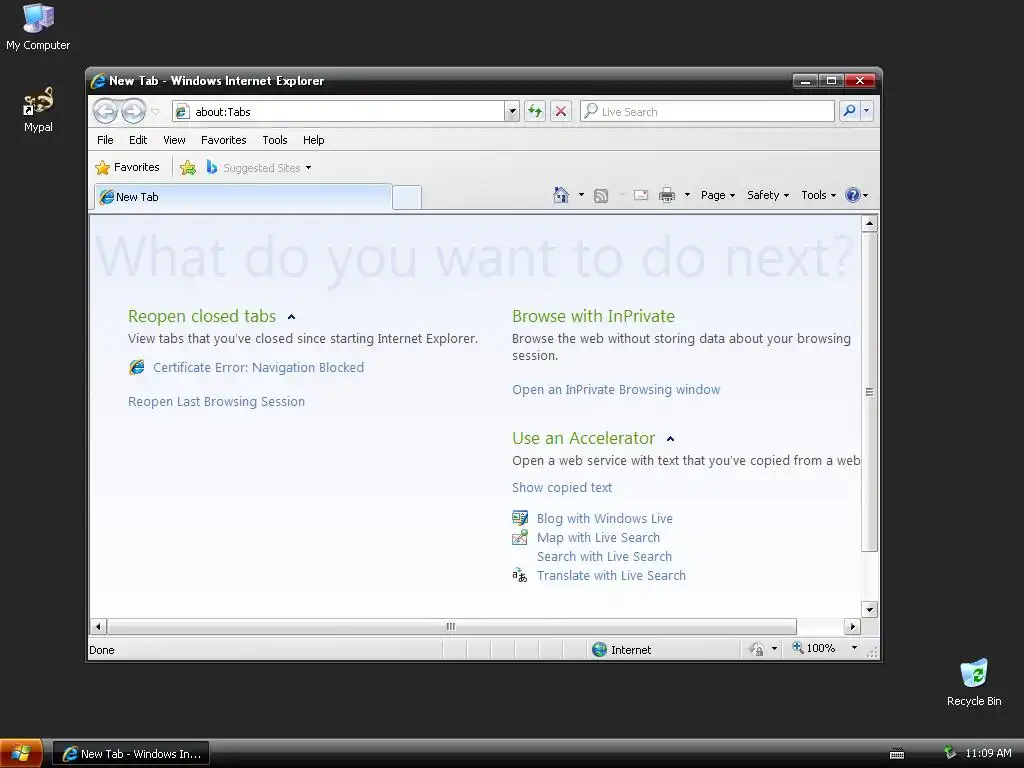Click the network tray icon beside the clock

pyautogui.click(x=950, y=753)
